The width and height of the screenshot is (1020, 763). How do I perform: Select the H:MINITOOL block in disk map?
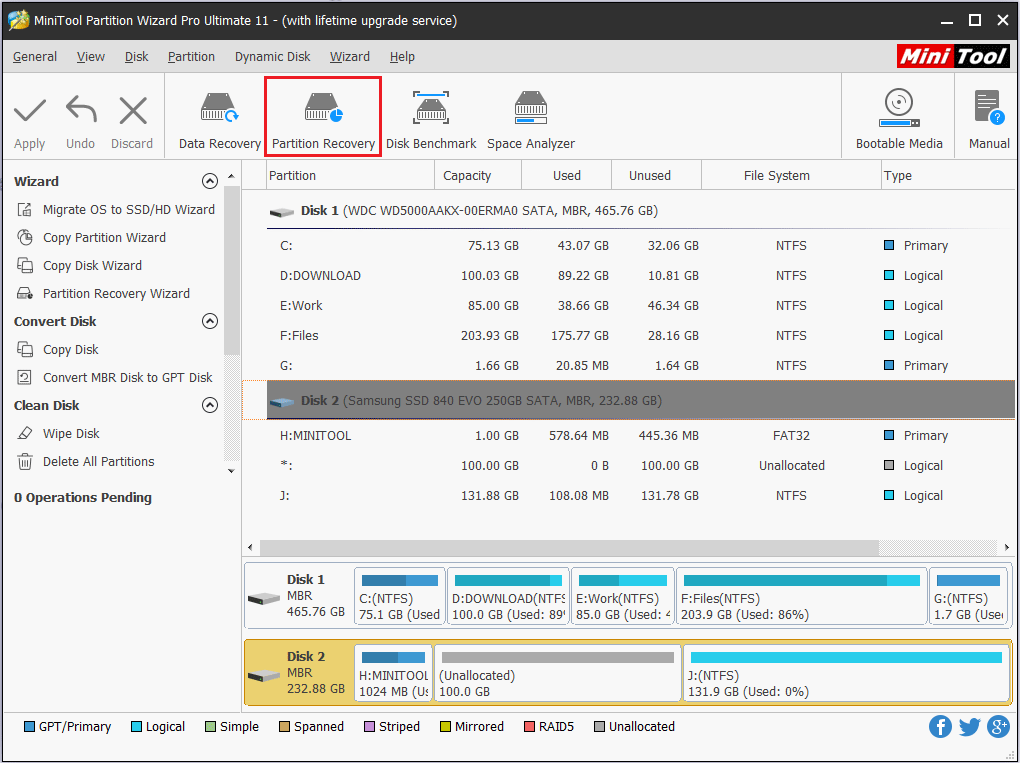point(393,674)
